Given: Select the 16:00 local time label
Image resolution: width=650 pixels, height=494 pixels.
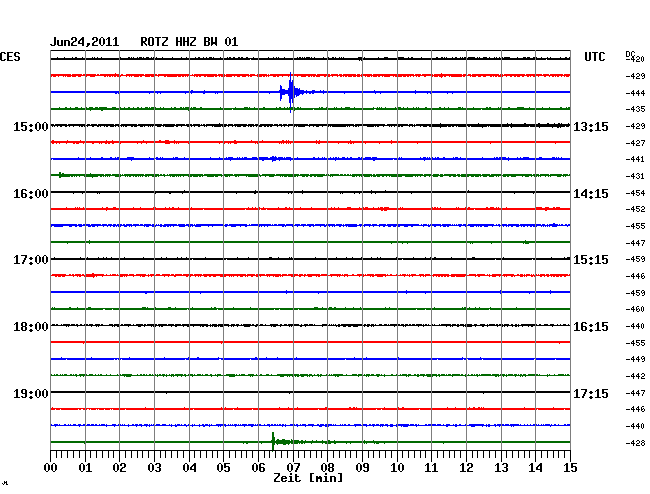Looking at the screenshot, I should (31, 194).
